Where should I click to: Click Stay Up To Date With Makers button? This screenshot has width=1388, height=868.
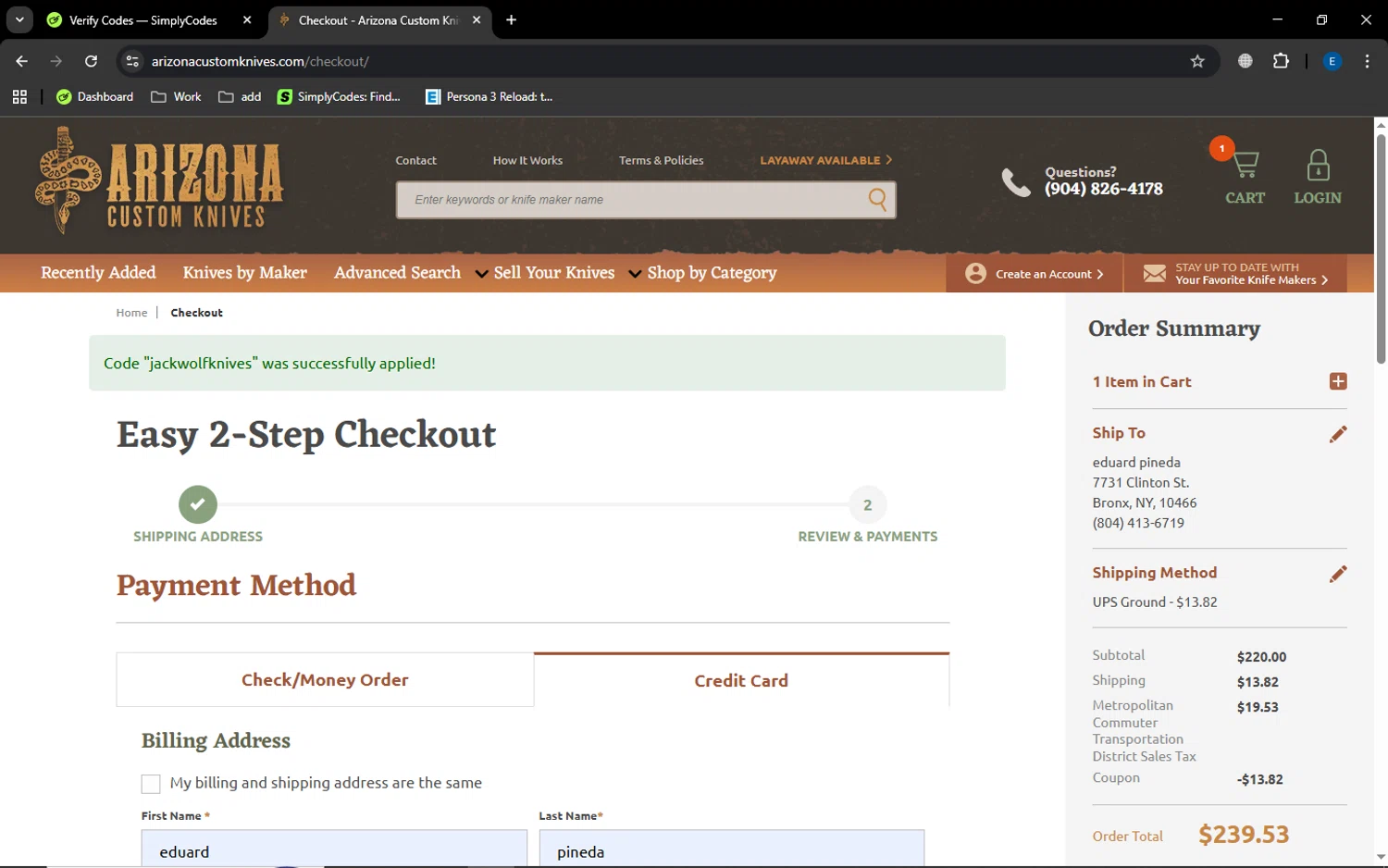(1235, 274)
